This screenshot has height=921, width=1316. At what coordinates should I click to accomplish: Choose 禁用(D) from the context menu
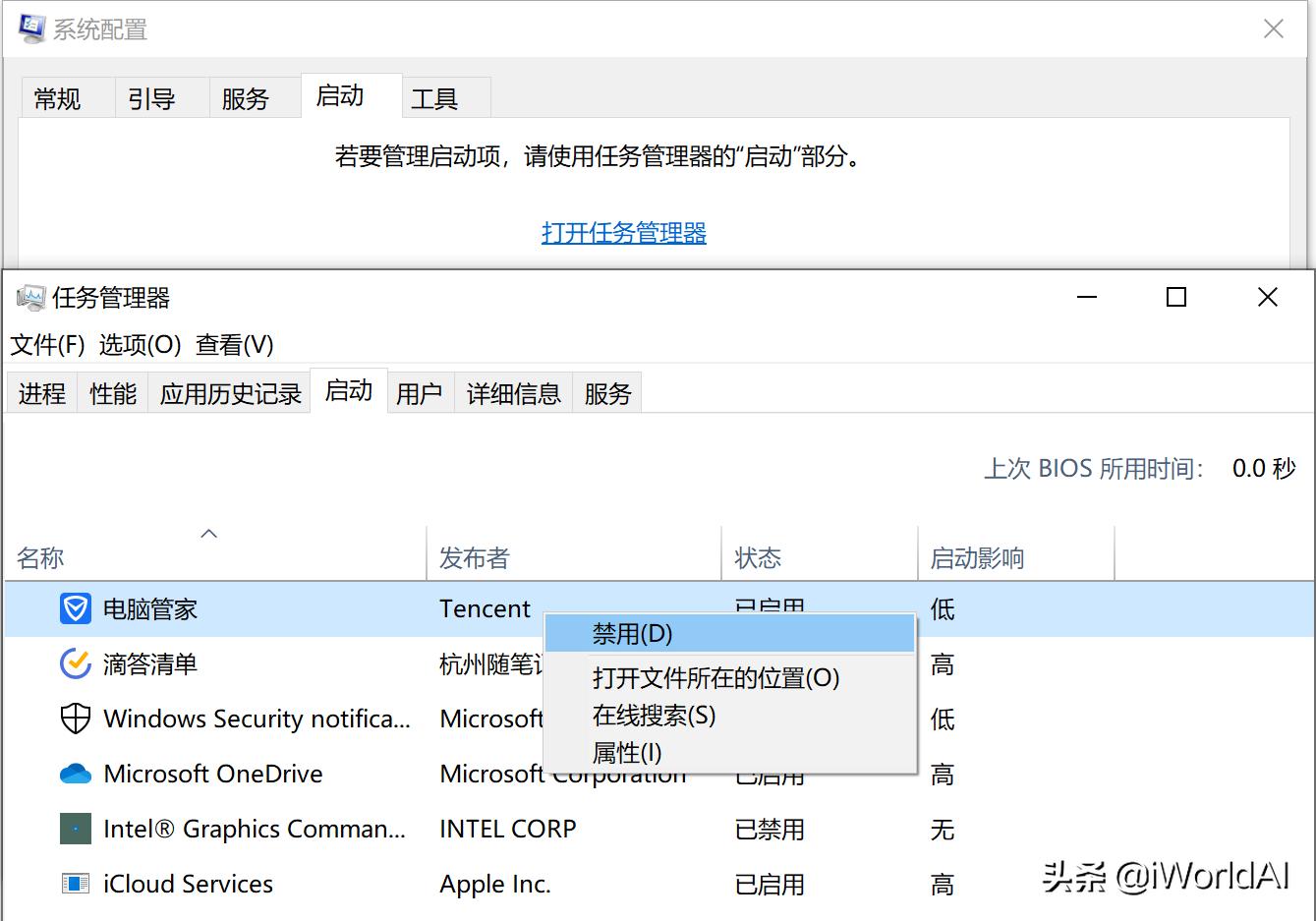pos(729,634)
